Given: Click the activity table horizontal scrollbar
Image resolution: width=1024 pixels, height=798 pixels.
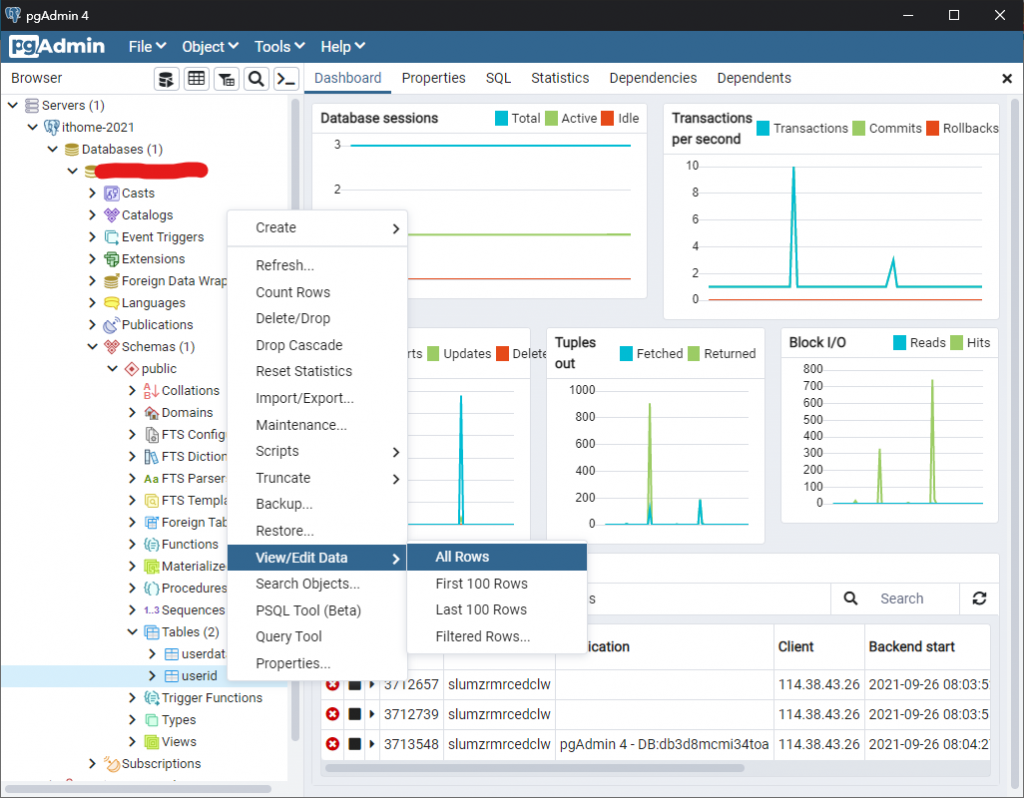Looking at the screenshot, I should pos(535,769).
